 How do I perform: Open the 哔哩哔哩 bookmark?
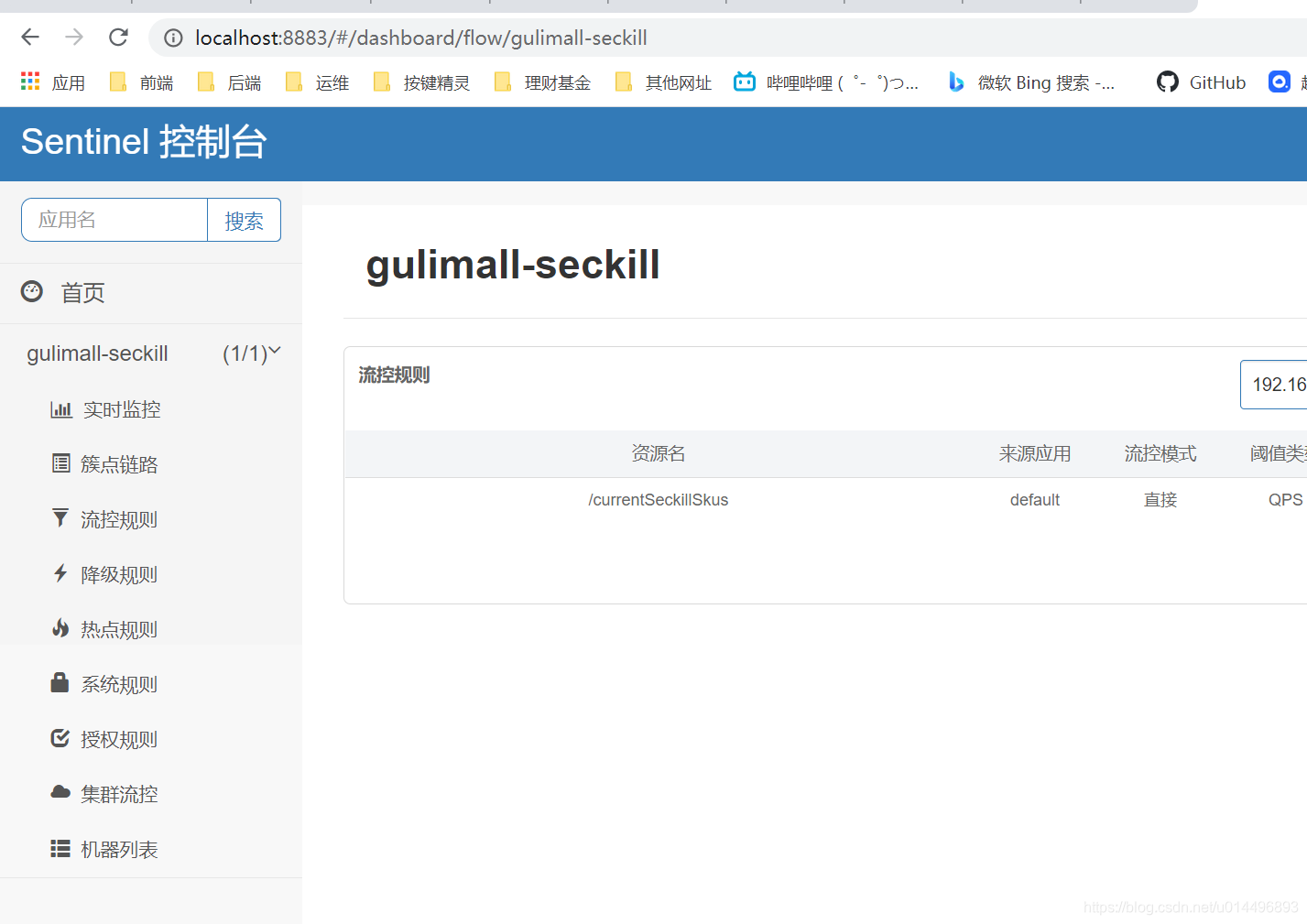click(x=826, y=82)
